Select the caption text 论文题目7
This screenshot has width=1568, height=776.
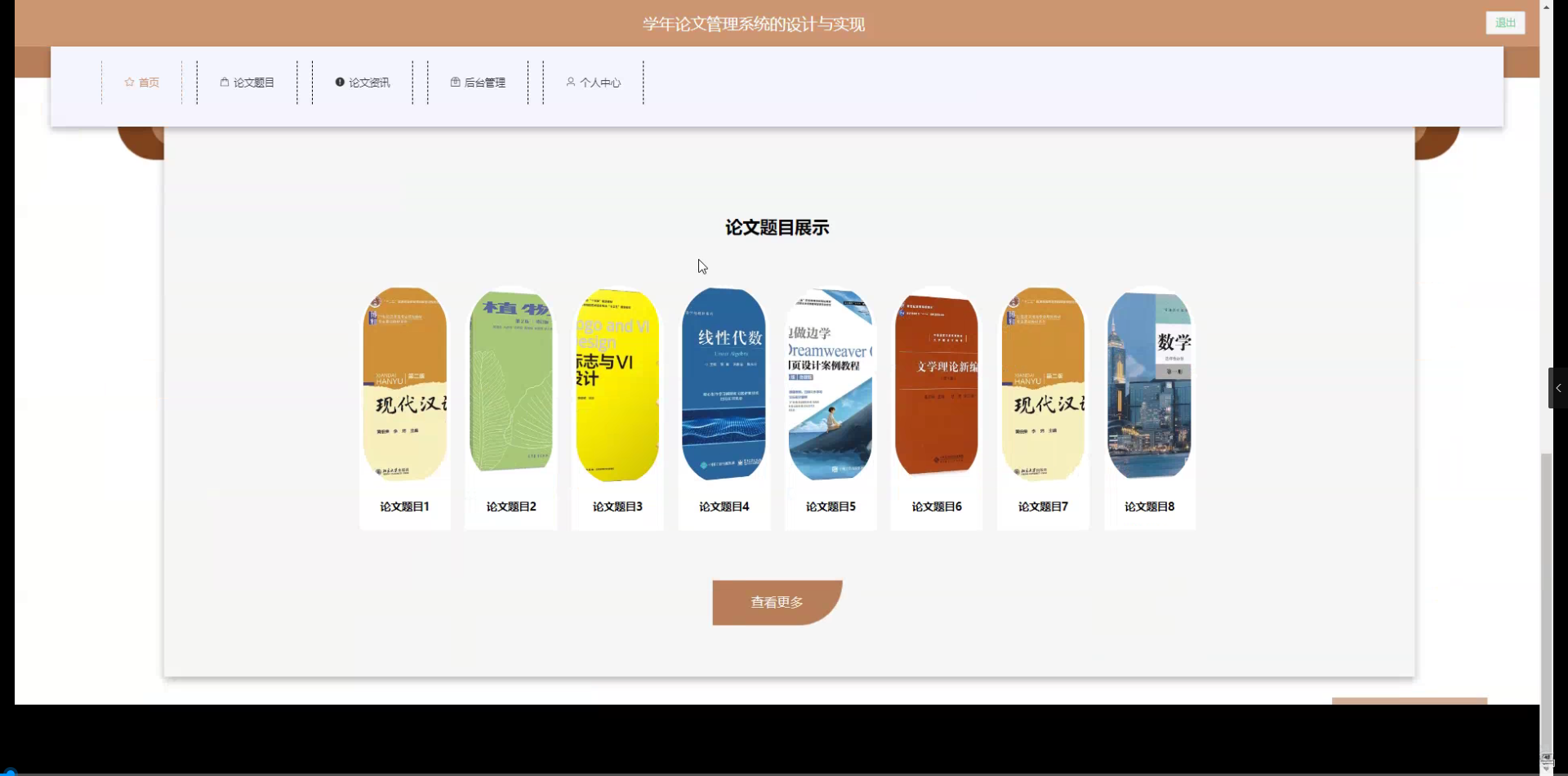pyautogui.click(x=1044, y=506)
